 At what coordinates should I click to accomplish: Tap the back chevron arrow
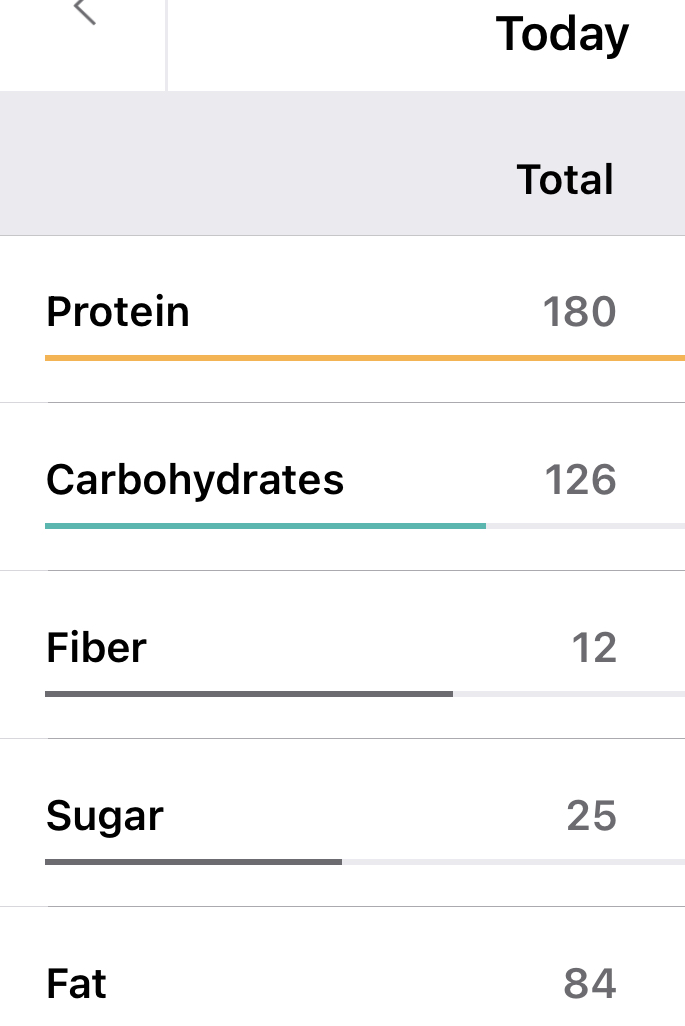coord(85,12)
